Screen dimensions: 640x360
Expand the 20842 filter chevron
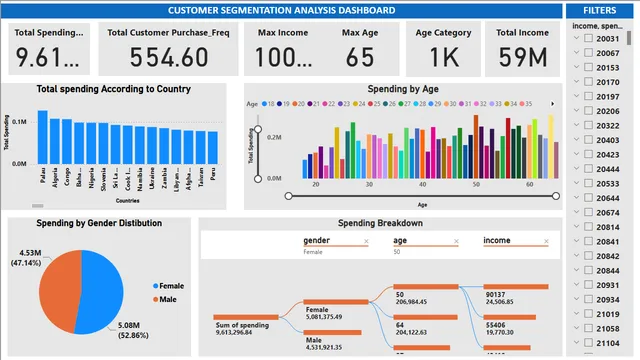click(x=576, y=255)
